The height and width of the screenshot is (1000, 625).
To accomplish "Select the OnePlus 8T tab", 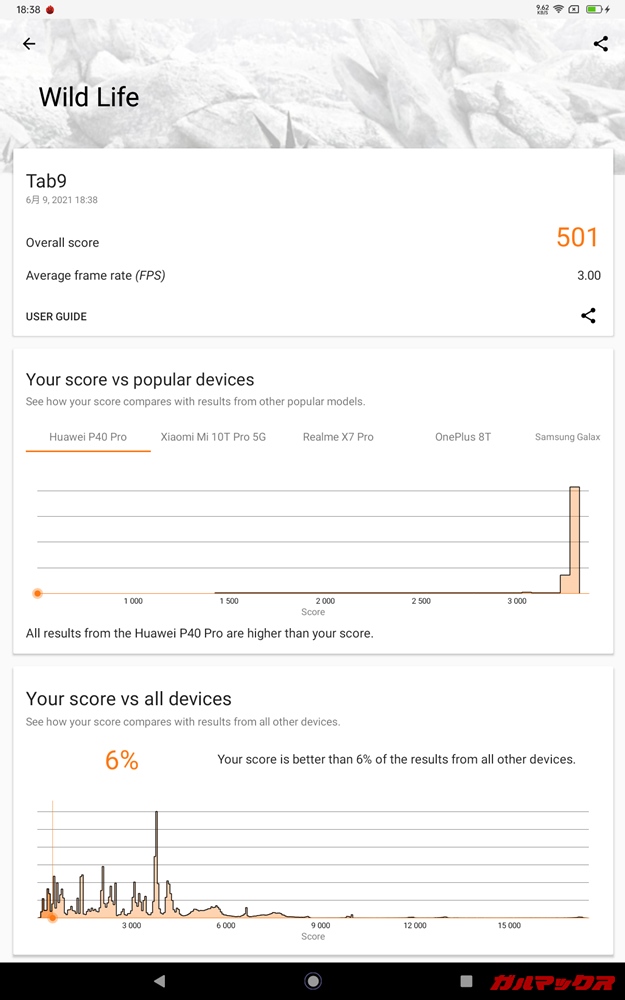I will tap(463, 437).
